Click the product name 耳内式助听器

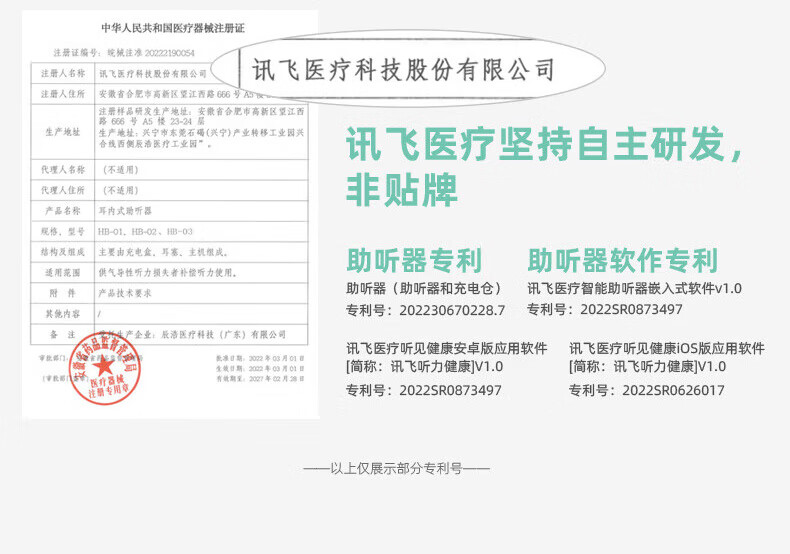(x=125, y=211)
